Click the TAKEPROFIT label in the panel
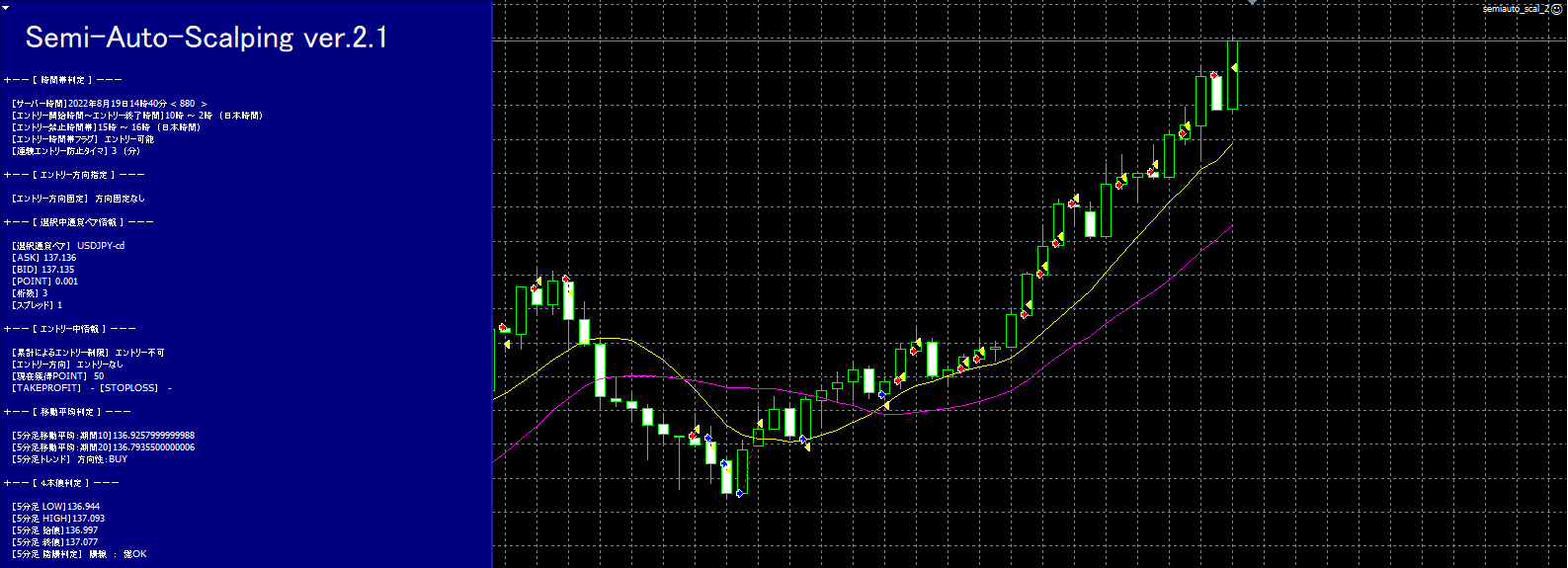The width and height of the screenshot is (1568, 568). tap(46, 388)
